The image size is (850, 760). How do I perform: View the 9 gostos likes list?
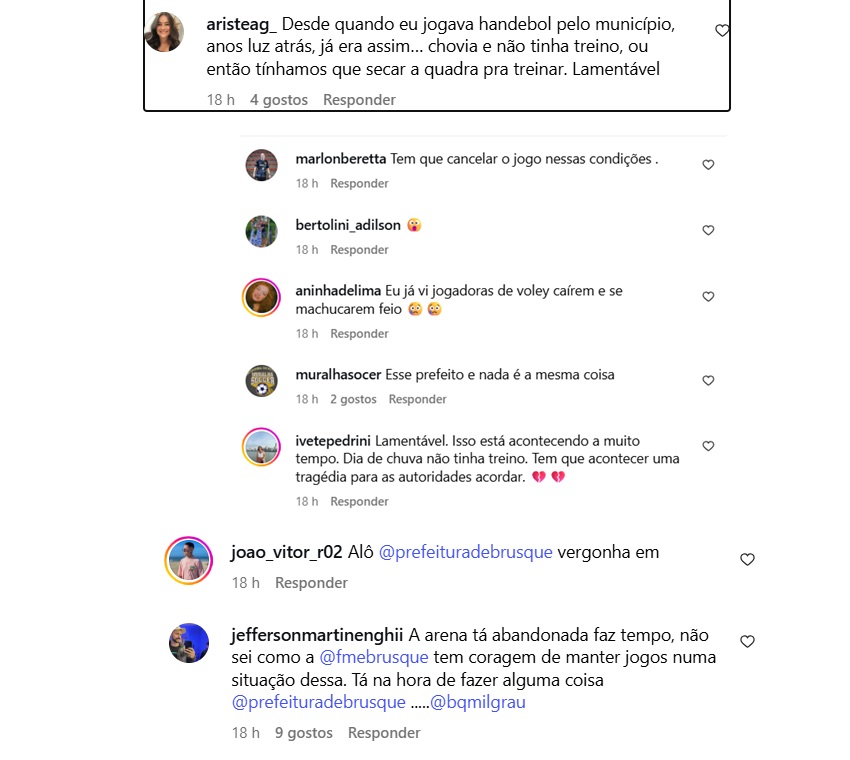coord(304,733)
